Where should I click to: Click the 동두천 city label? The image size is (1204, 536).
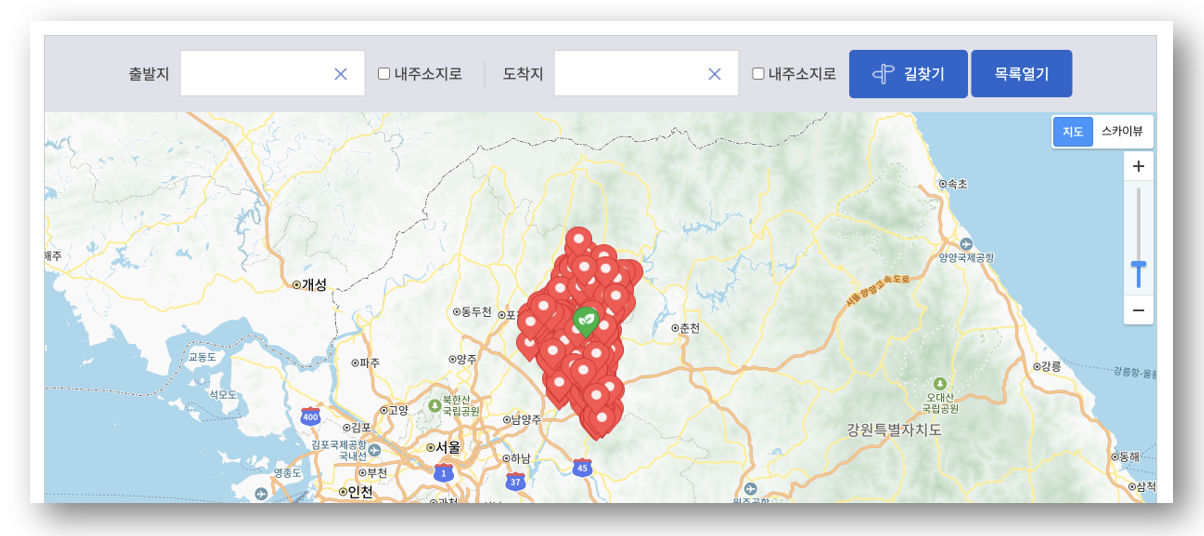coord(475,312)
